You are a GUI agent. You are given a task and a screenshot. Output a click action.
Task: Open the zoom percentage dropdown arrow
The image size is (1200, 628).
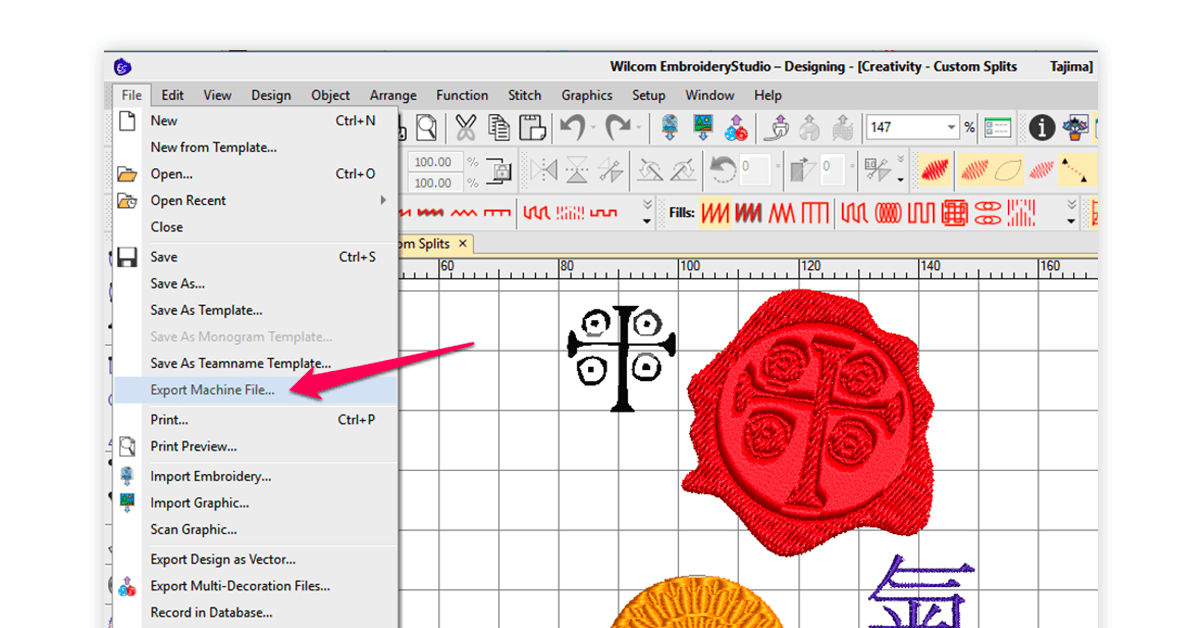tap(950, 127)
